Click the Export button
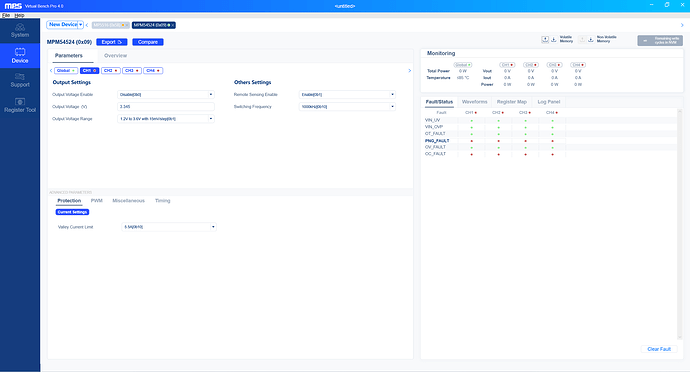Image resolution: width=690 pixels, height=372 pixels. [112, 42]
